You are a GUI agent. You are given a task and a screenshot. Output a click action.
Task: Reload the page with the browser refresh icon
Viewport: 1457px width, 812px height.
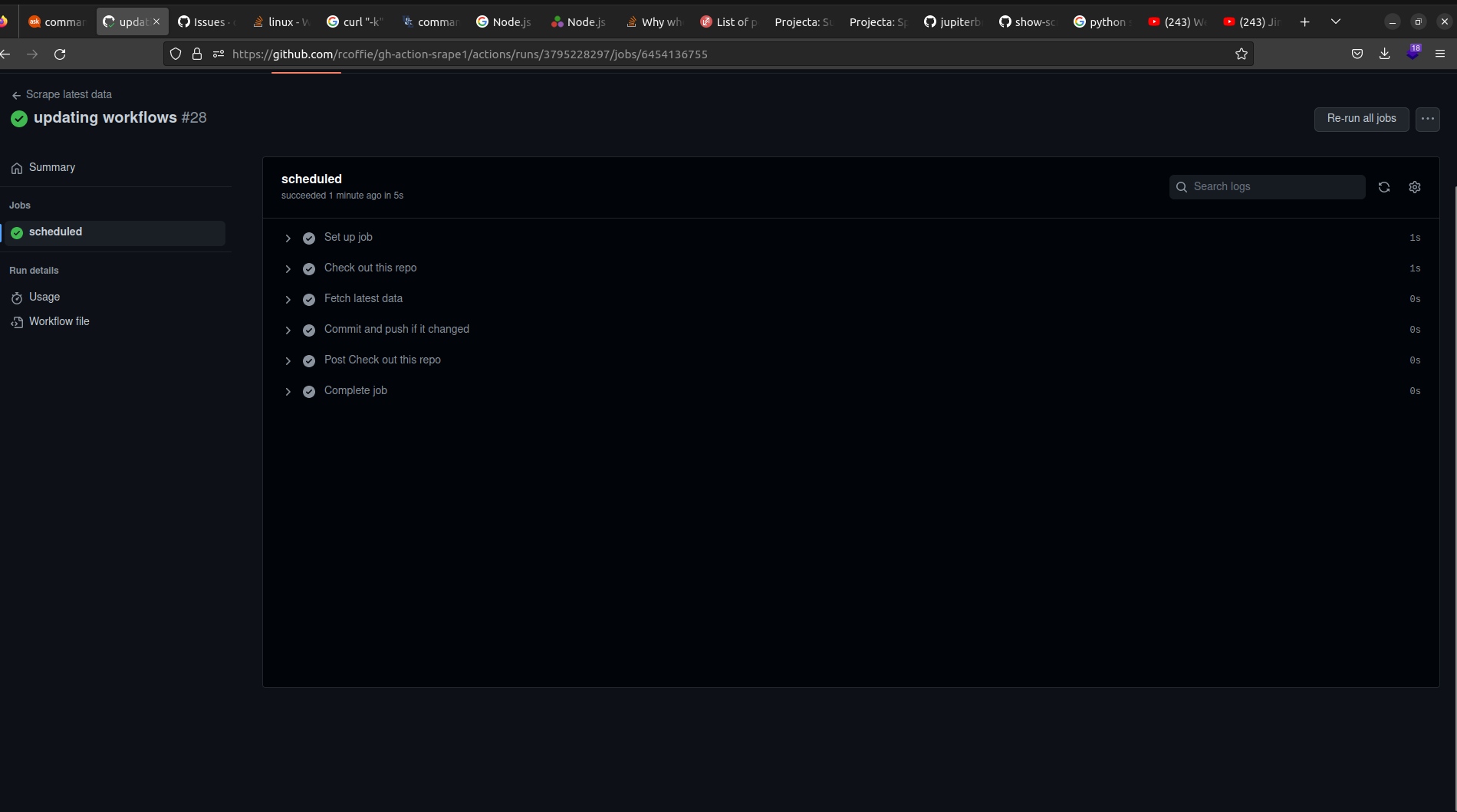[x=60, y=54]
